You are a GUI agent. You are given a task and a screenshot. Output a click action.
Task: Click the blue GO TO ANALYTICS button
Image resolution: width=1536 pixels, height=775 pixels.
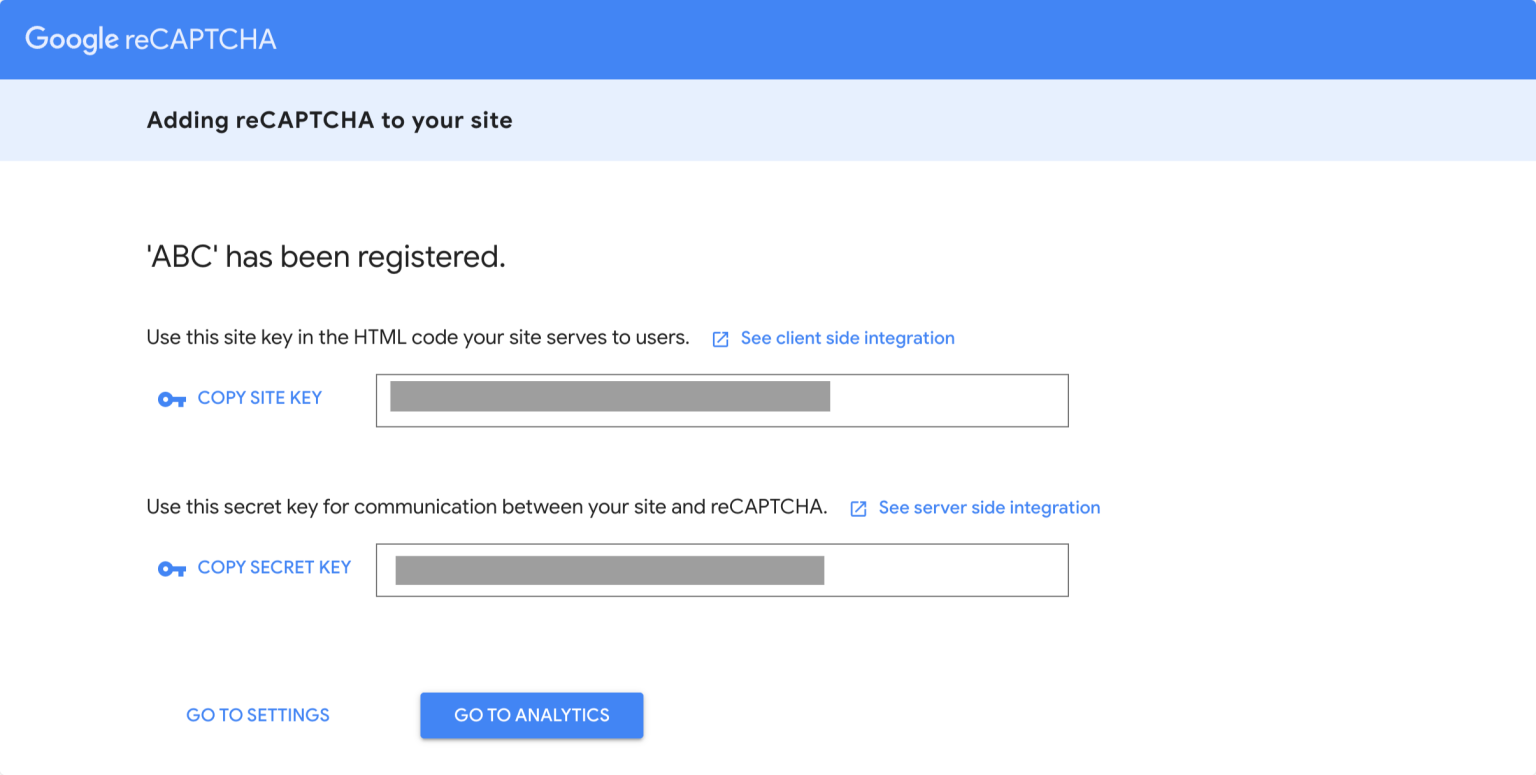coord(531,715)
